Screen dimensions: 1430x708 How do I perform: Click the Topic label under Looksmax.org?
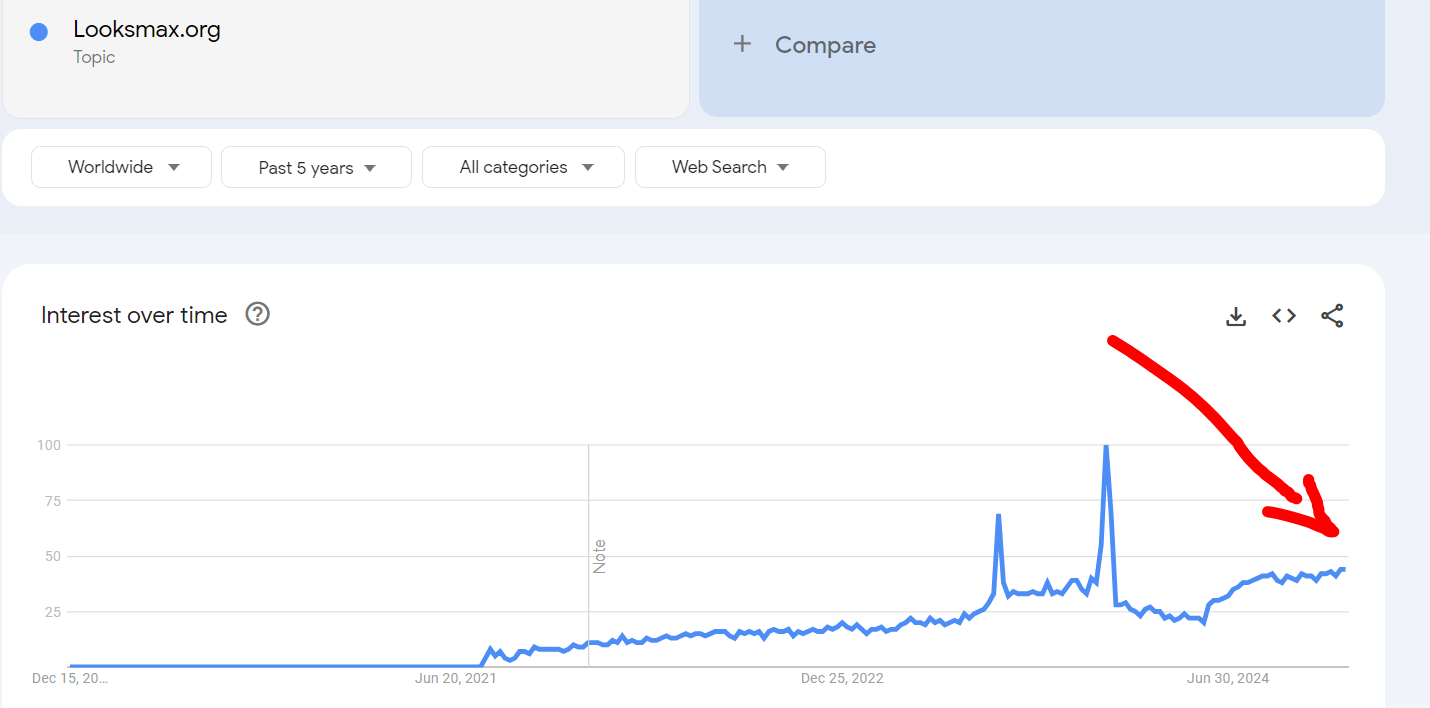94,57
